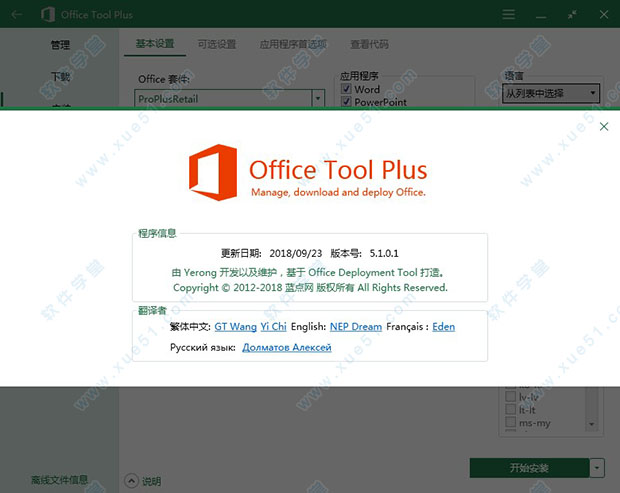Open the Yi Chi translator link
620x493 pixels.
[x=273, y=327]
